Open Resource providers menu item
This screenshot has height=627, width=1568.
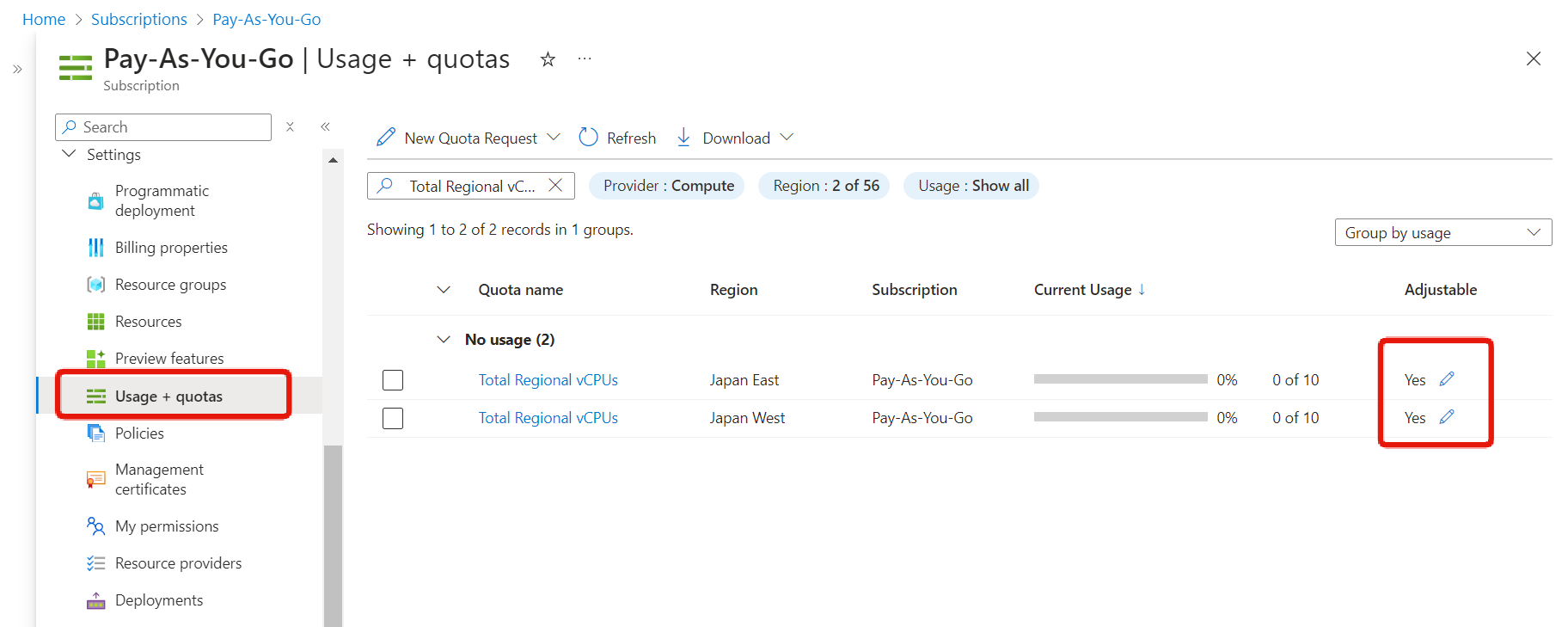coord(178,563)
